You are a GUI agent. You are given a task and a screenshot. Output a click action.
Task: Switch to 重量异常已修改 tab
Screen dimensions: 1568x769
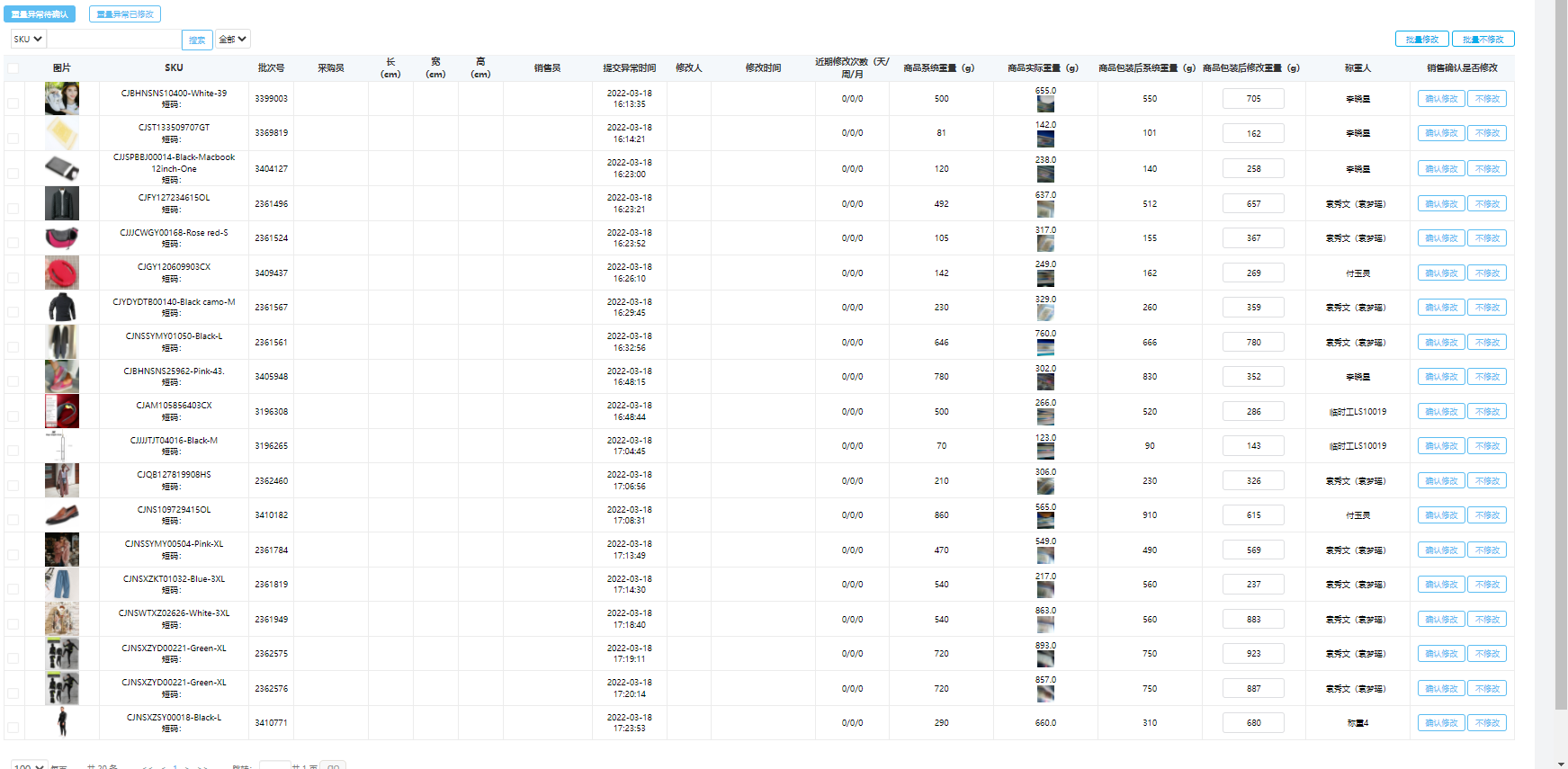[125, 14]
